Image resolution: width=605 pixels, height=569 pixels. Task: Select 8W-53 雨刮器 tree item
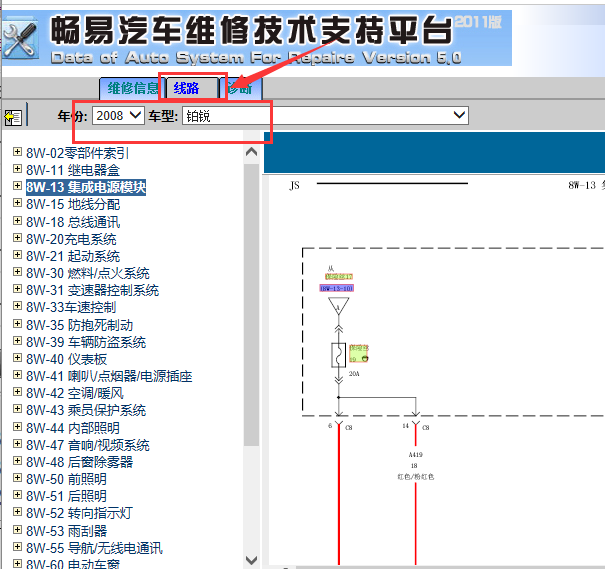(66, 531)
